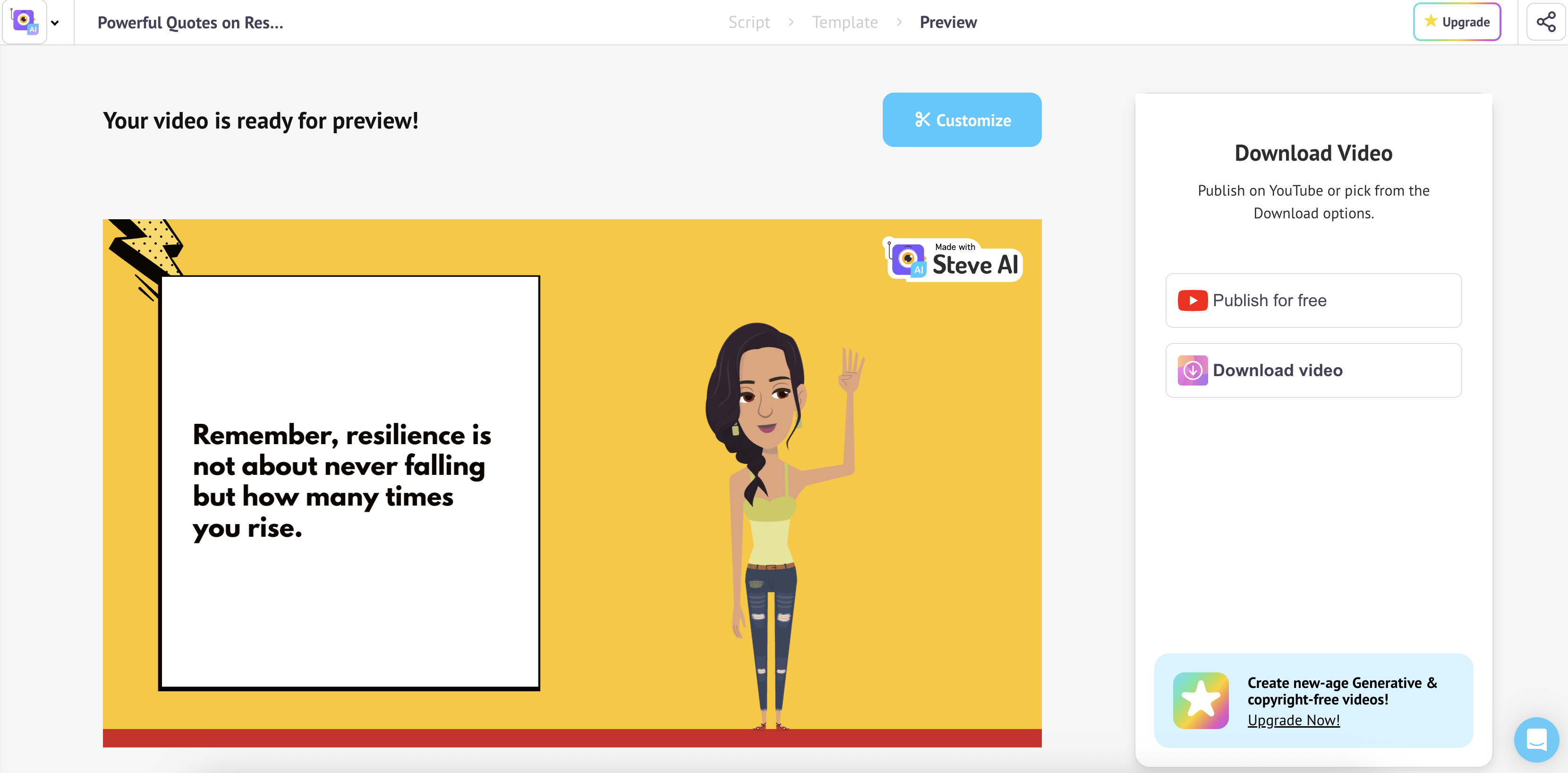
Task: Click the chevron between Template and Preview
Action: [899, 23]
